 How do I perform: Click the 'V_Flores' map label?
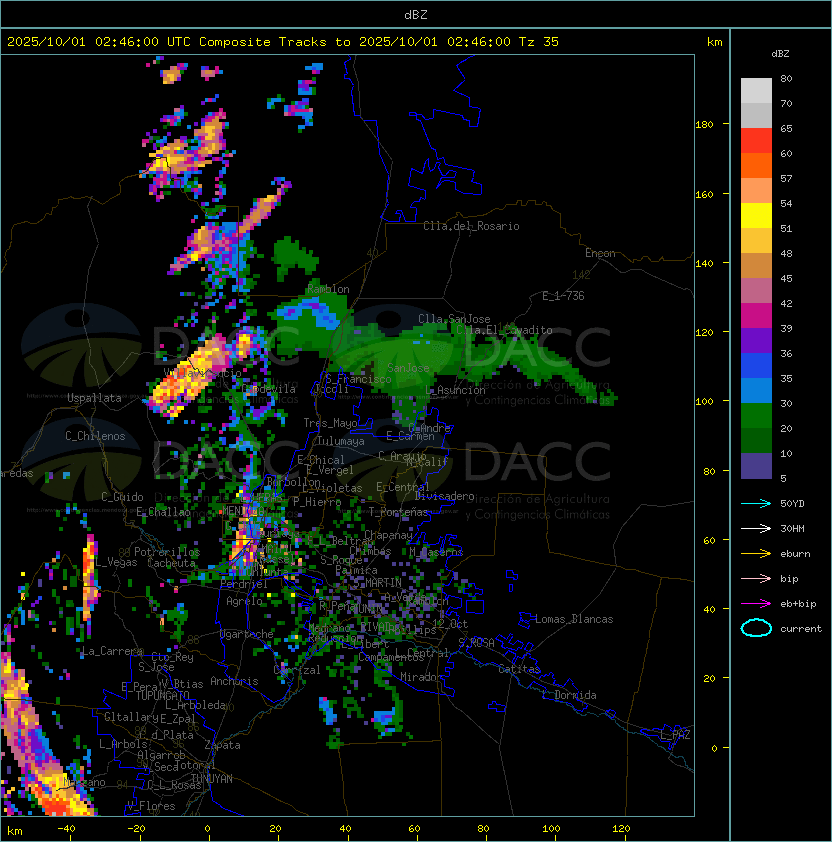151,806
